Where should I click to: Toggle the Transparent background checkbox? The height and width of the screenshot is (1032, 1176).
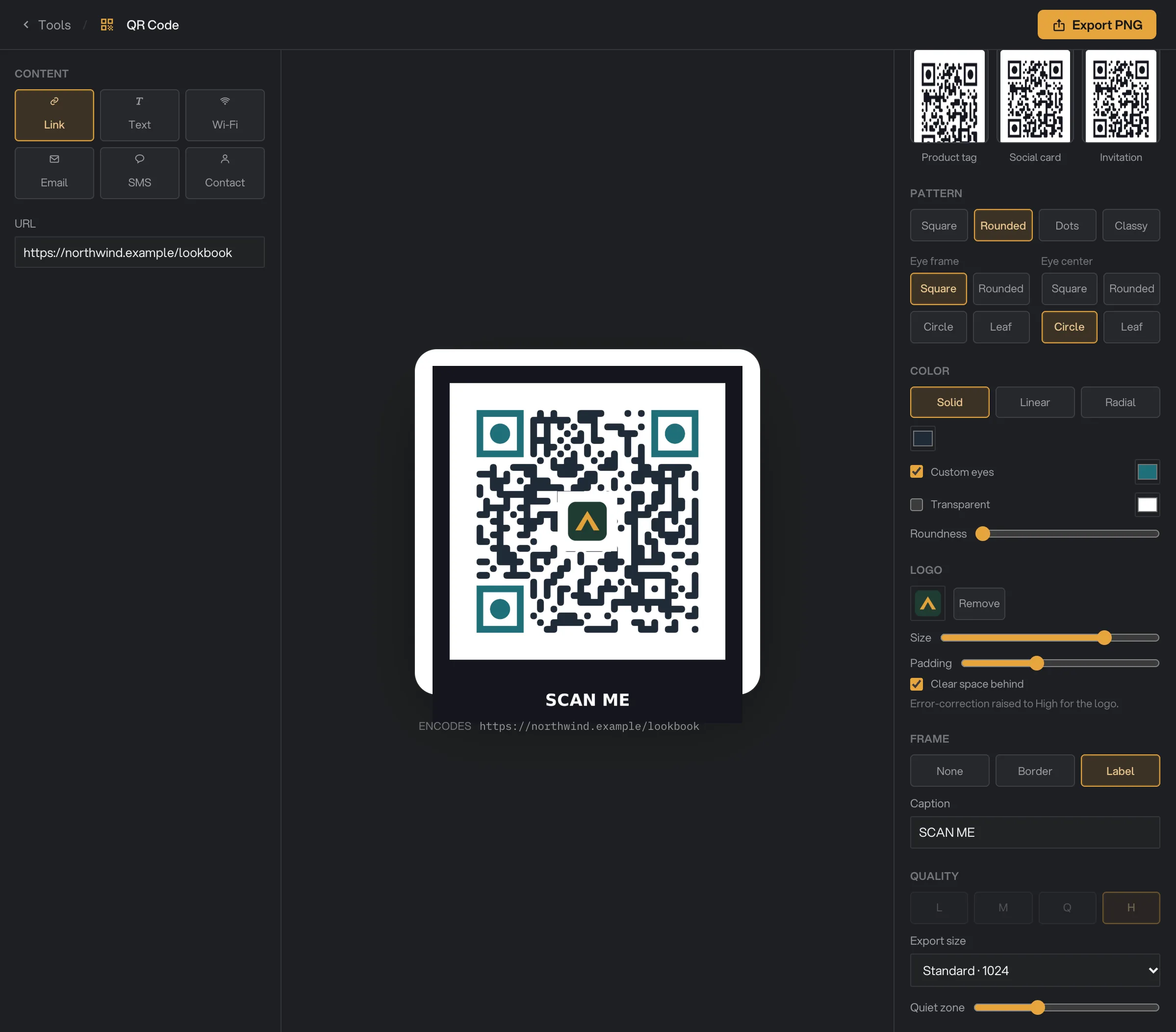917,505
